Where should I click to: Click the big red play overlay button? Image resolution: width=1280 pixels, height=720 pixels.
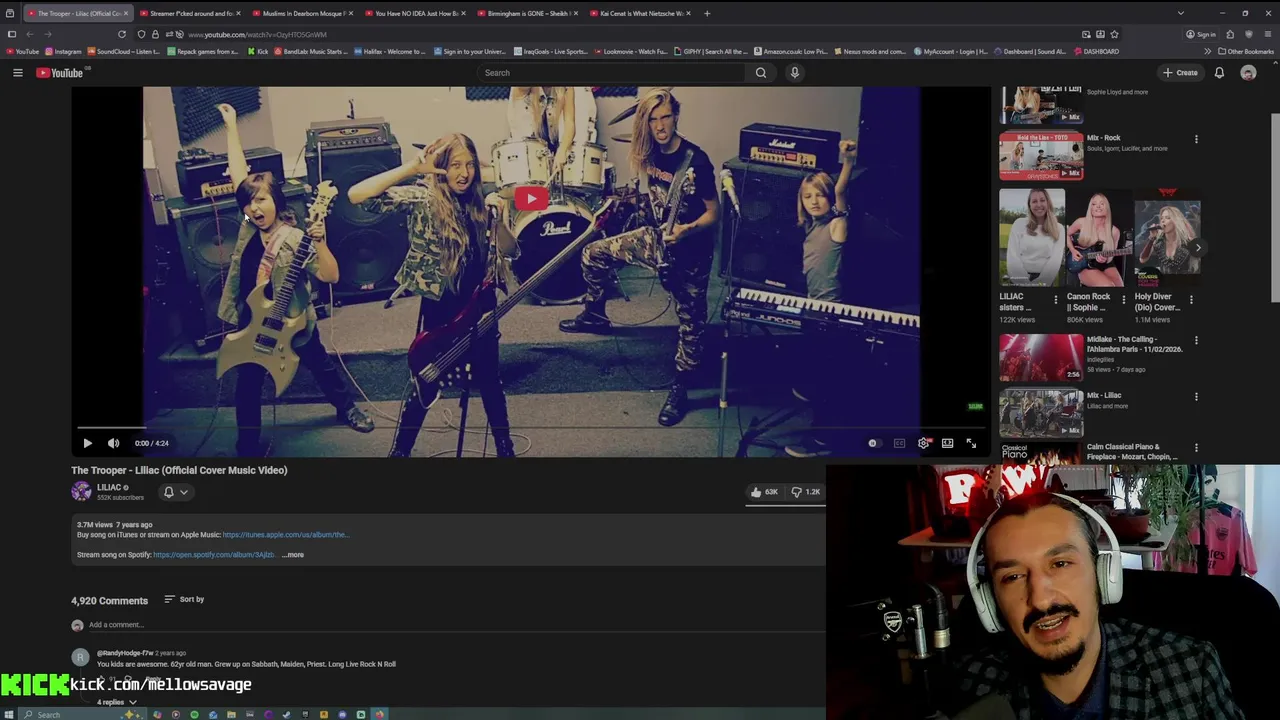(531, 198)
